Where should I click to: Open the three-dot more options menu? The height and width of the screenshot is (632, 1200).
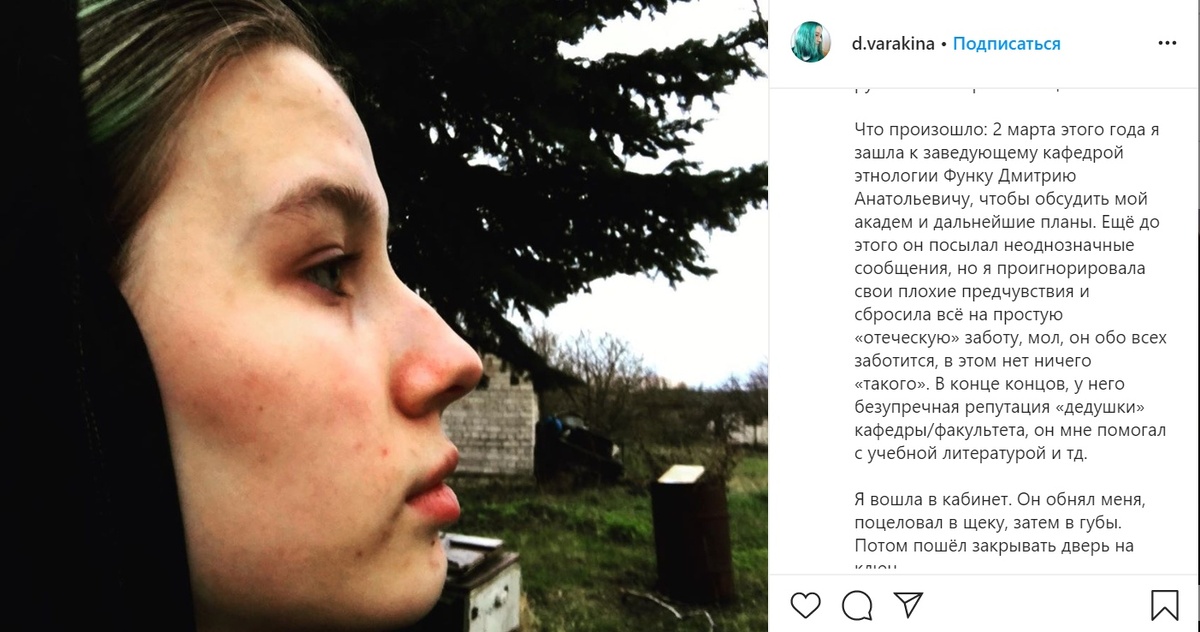[1167, 43]
